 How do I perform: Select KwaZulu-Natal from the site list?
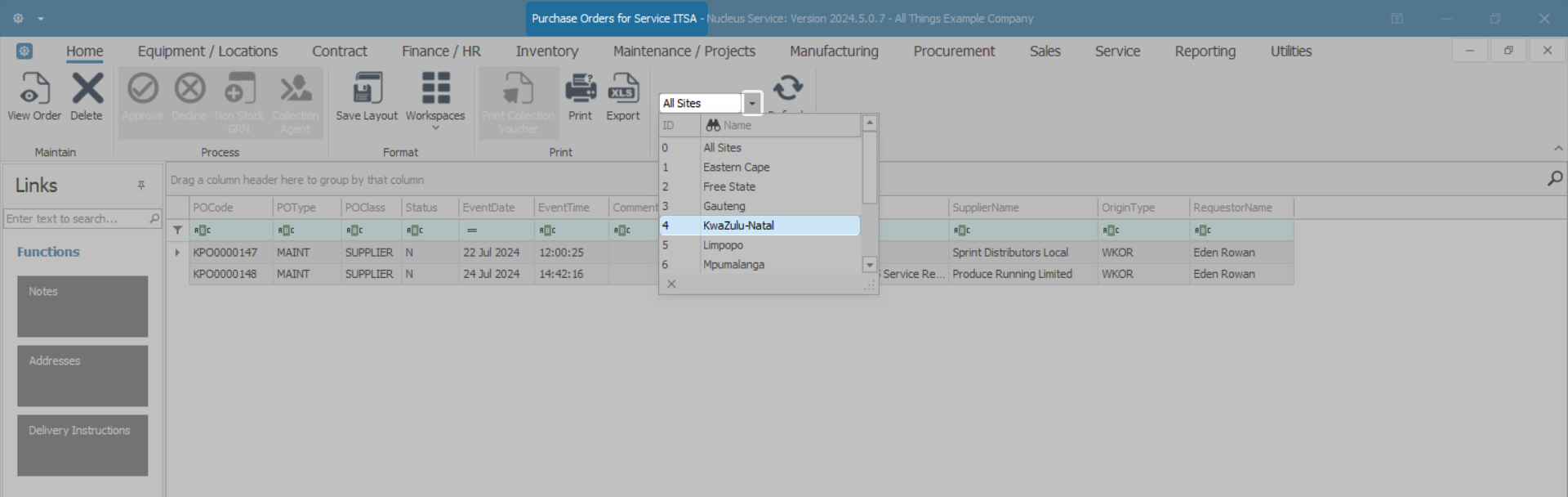click(738, 226)
